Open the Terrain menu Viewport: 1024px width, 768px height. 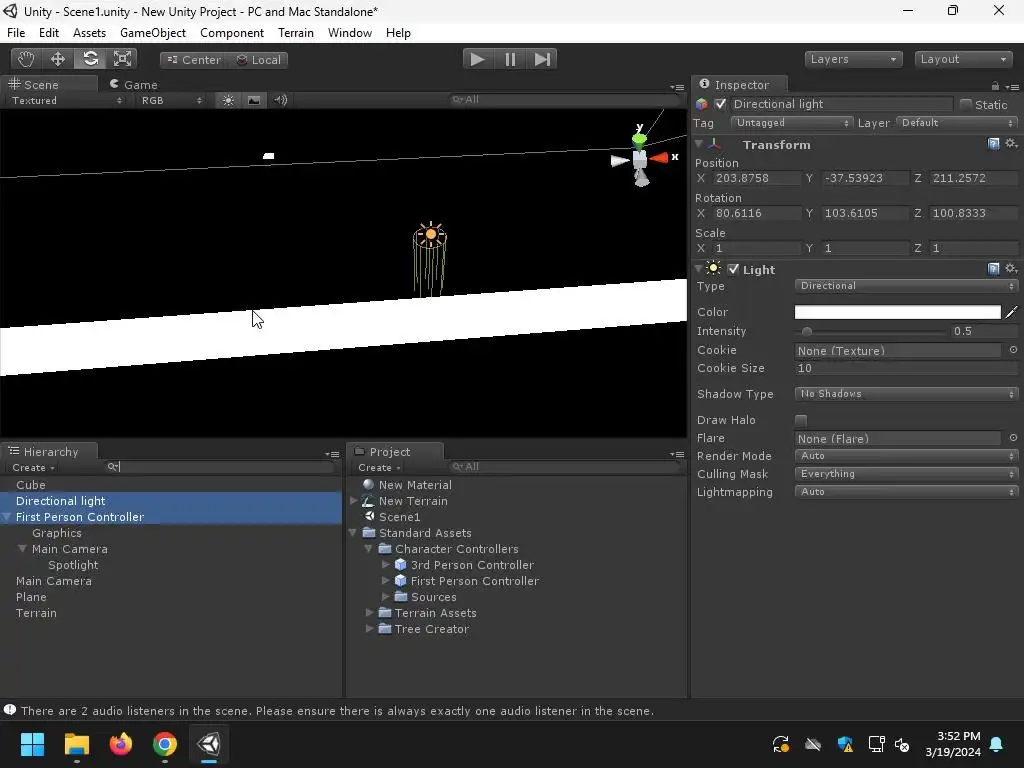296,33
